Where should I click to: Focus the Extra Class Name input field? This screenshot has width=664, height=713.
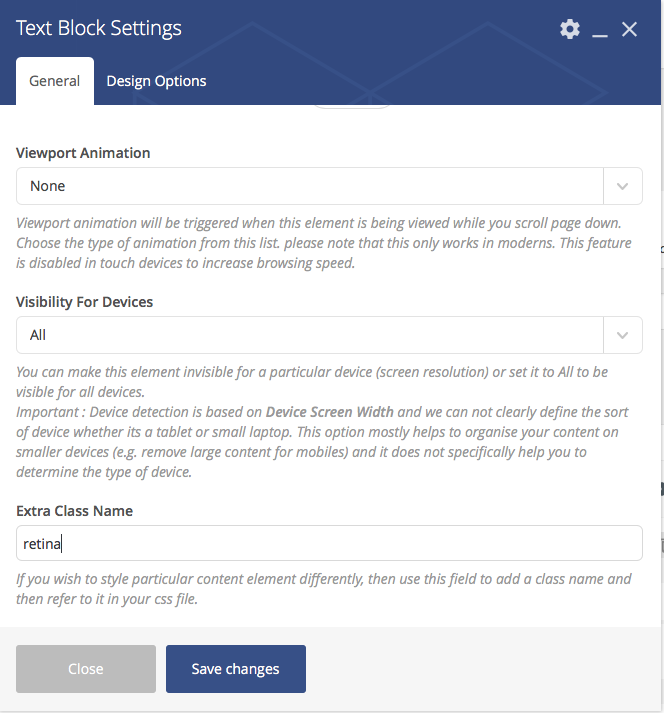pyautogui.click(x=329, y=543)
